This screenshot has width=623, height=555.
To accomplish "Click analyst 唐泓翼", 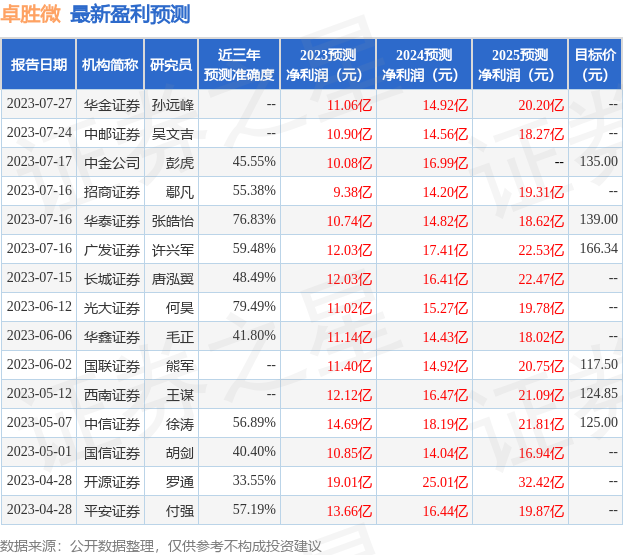I will [173, 279].
